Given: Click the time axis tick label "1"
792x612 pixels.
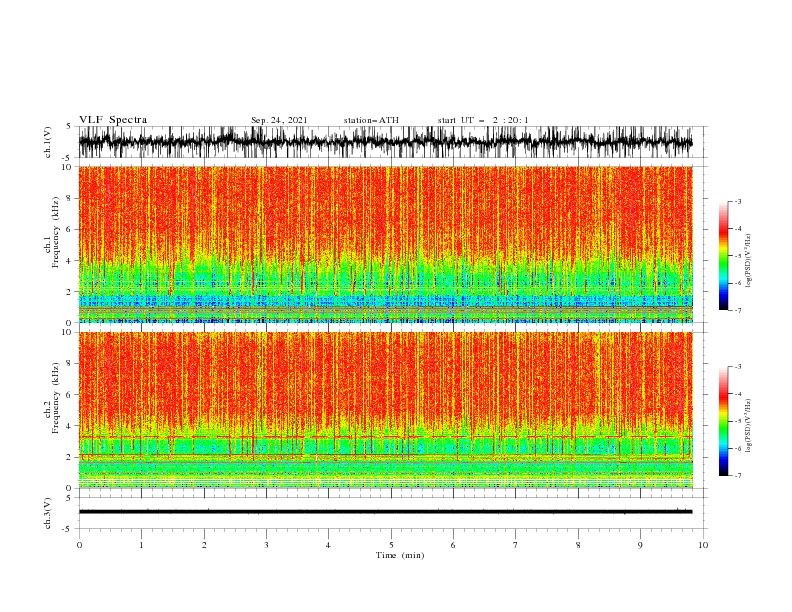Looking at the screenshot, I should tap(141, 545).
